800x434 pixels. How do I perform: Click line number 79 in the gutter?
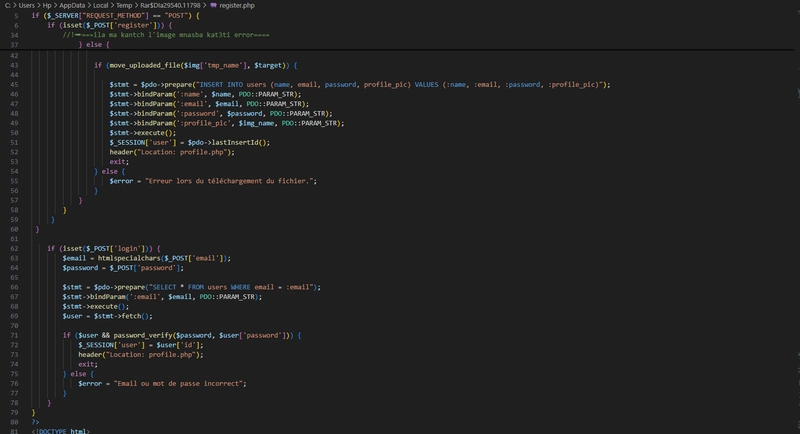14,413
